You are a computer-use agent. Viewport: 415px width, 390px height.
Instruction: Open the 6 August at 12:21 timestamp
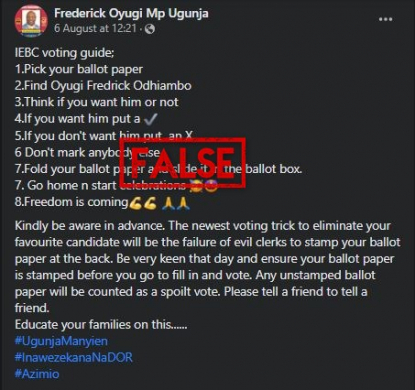(95, 28)
